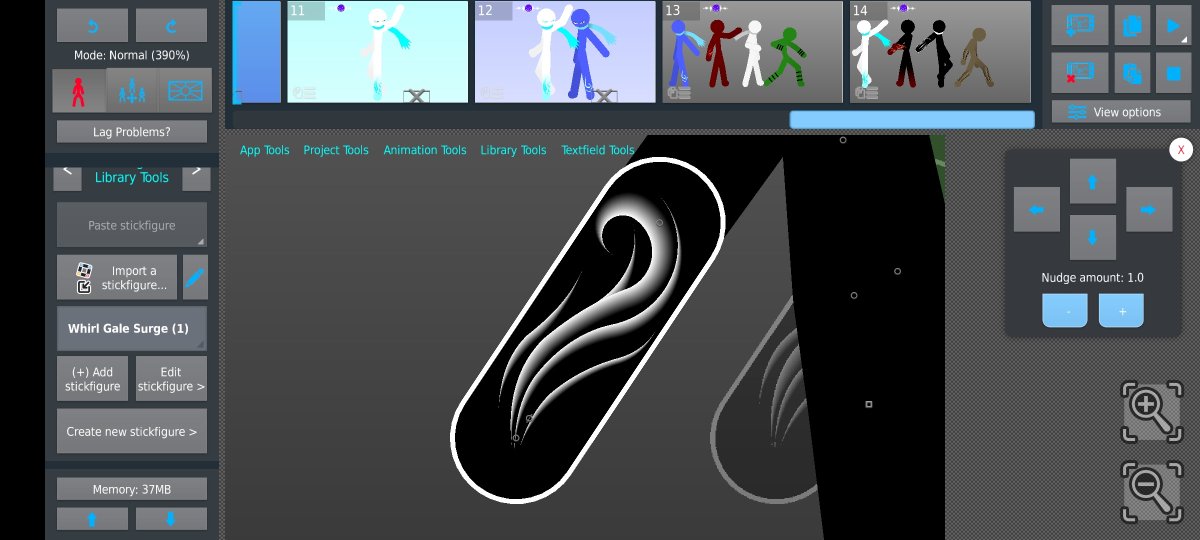Select frame 11 thumbnail
This screenshot has height=540, width=1200.
[x=377, y=52]
